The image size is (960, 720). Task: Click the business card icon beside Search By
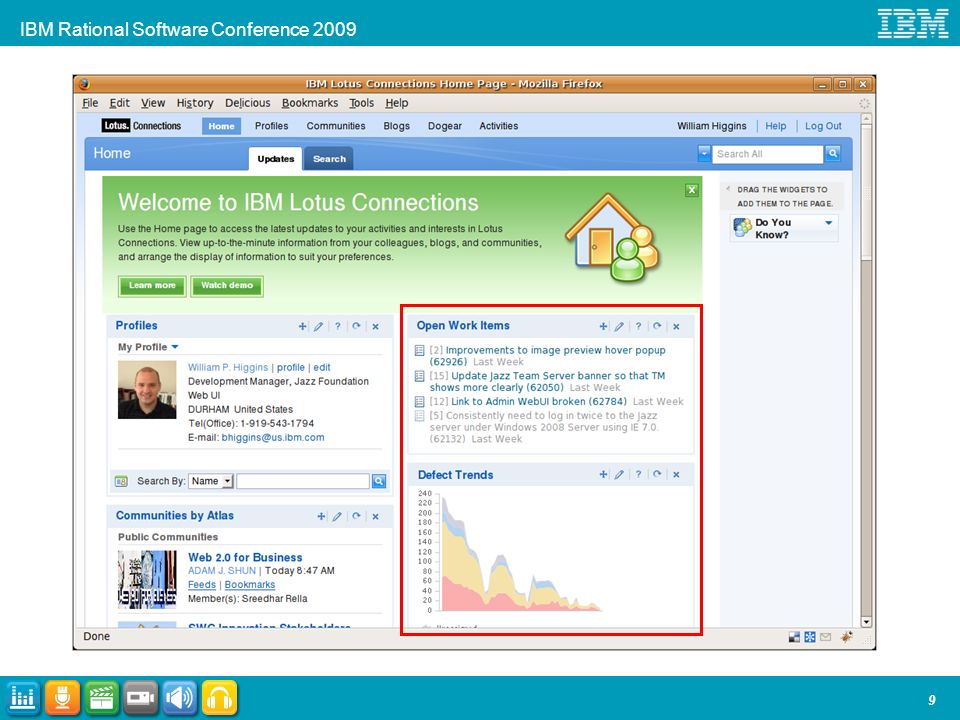click(x=121, y=481)
